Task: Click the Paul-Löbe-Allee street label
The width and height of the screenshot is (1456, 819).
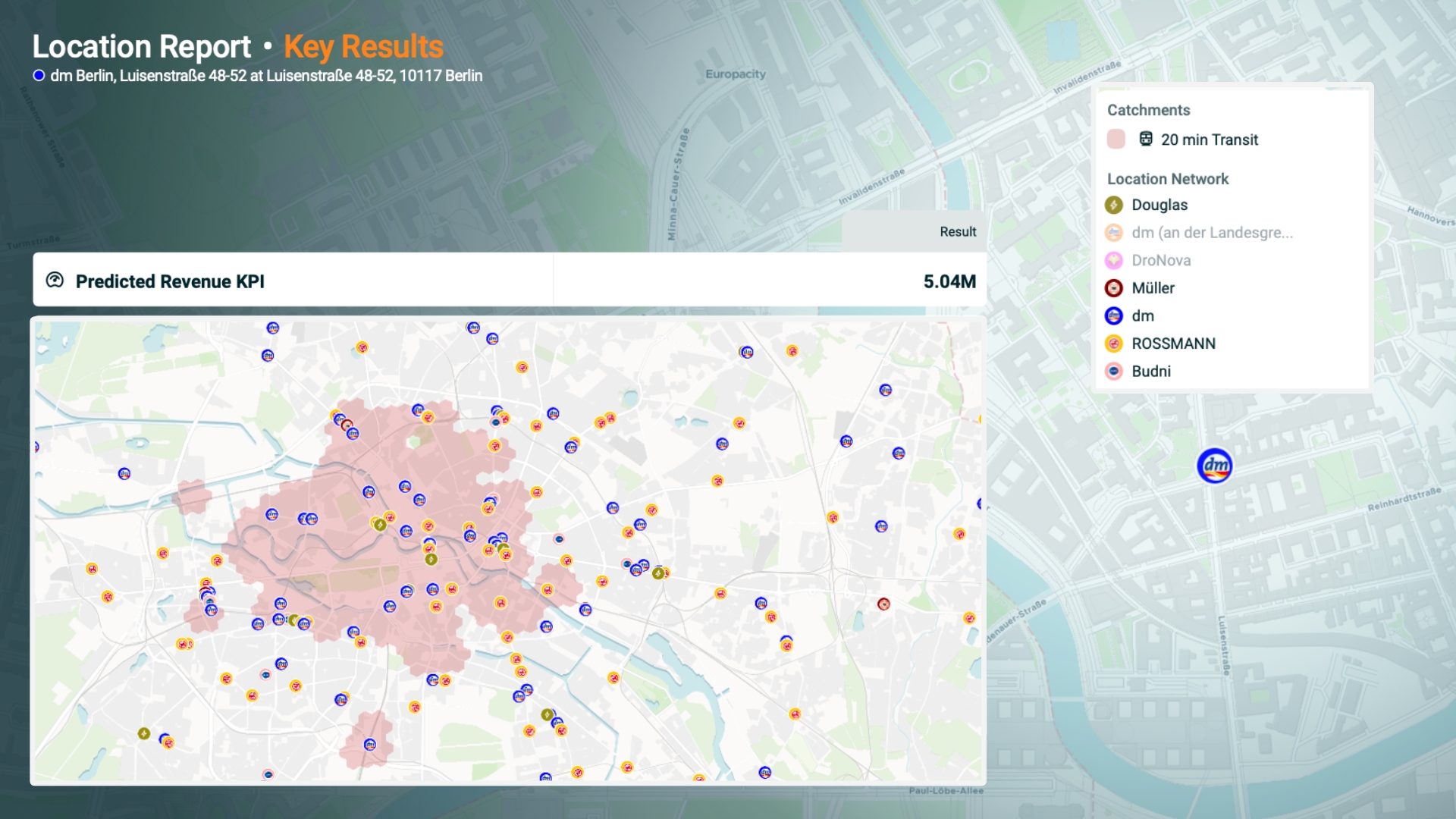Action: [946, 790]
